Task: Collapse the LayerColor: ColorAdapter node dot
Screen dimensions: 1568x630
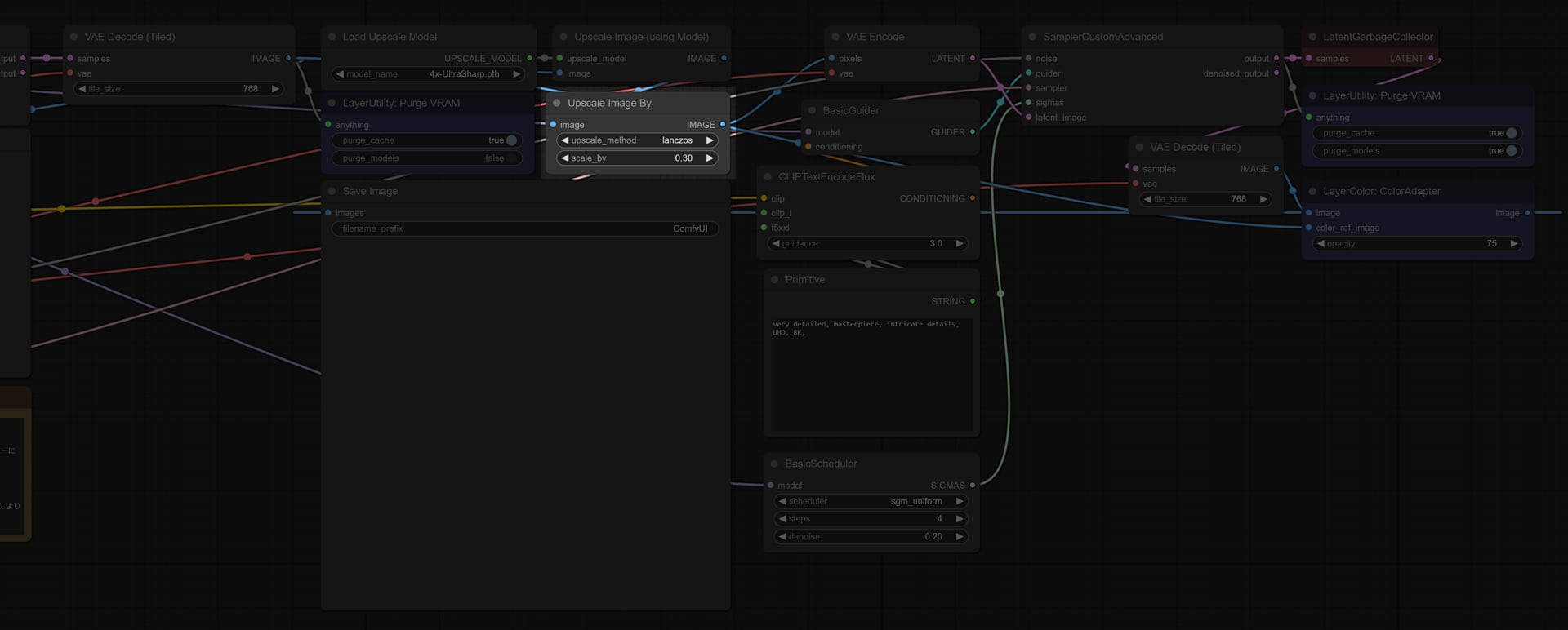Action: pos(1312,191)
